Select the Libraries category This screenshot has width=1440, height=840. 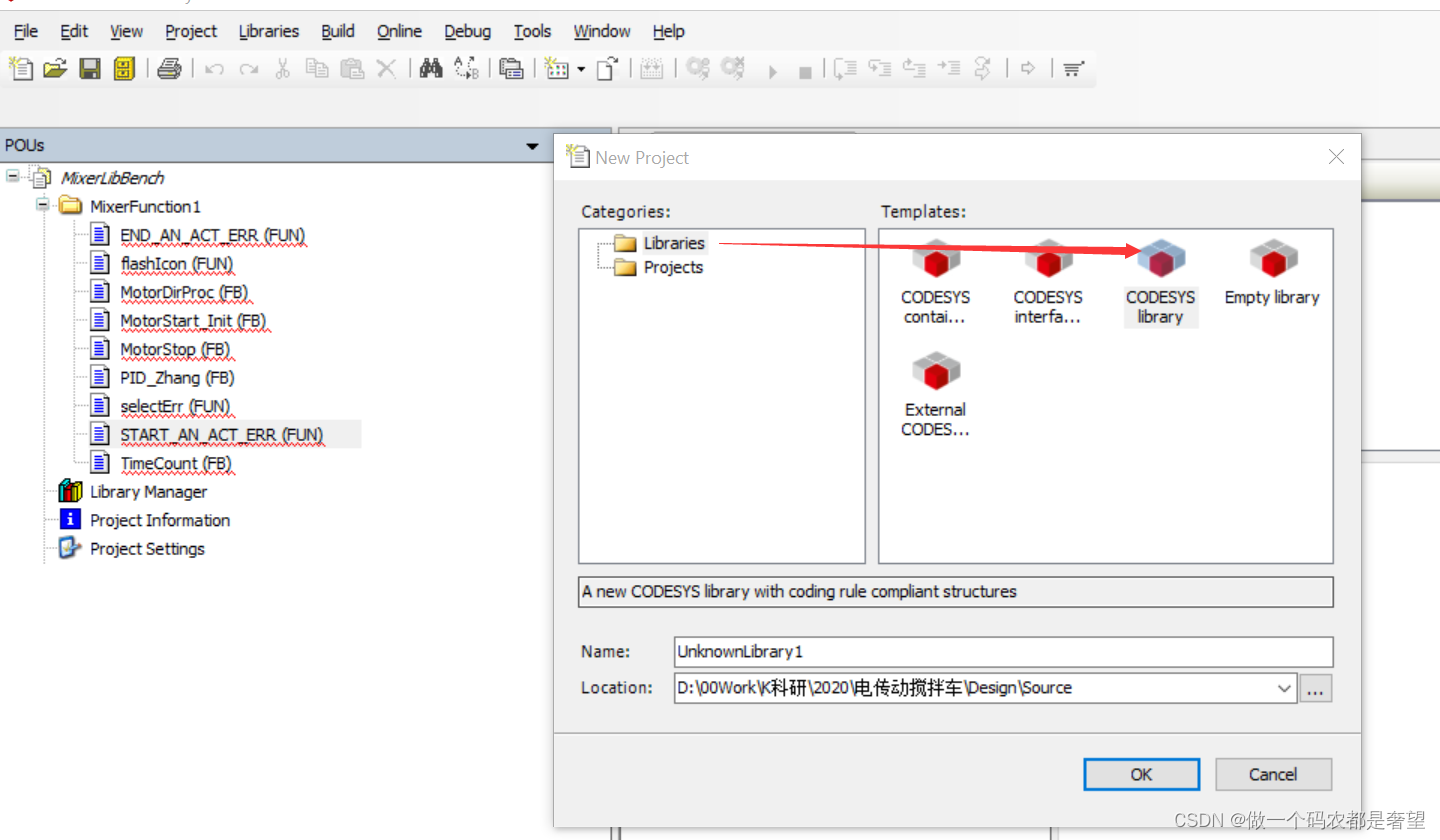tap(674, 243)
